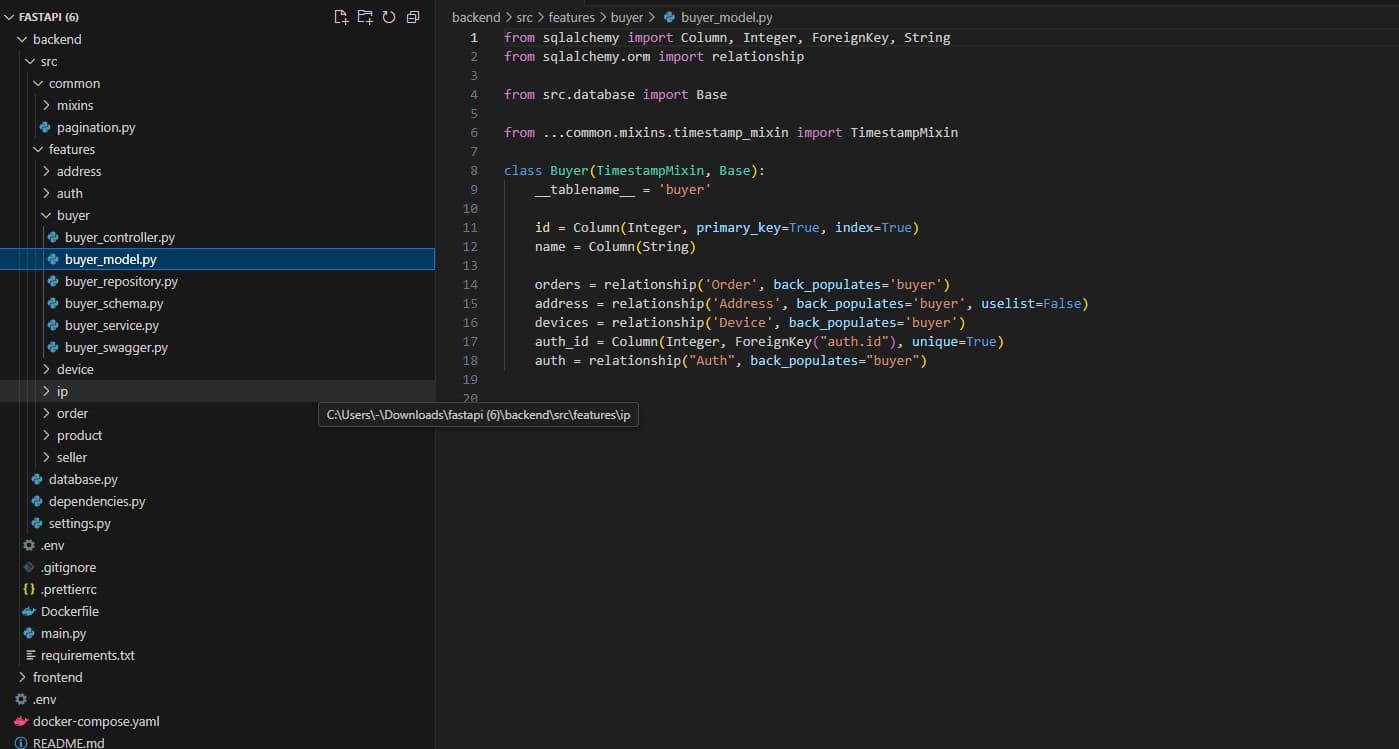Expand the address folder
The width and height of the screenshot is (1399, 749).
click(x=46, y=171)
